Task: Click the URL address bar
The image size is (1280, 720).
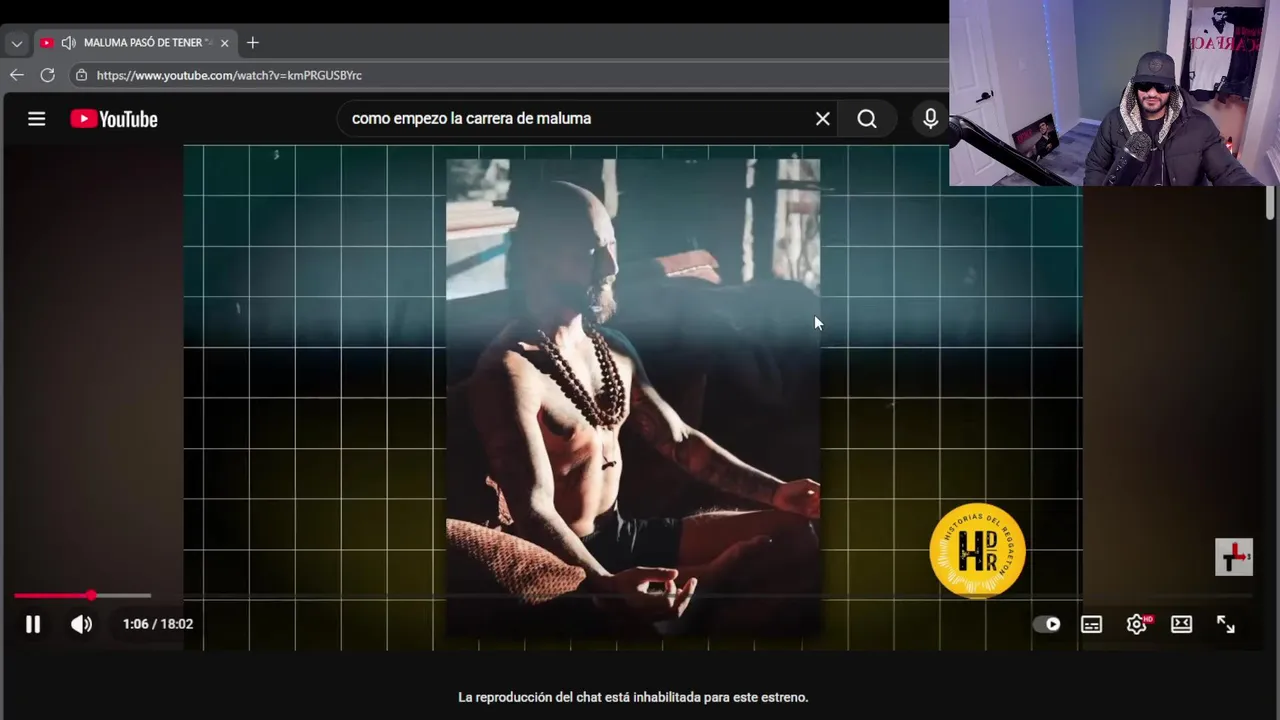Action: point(508,75)
